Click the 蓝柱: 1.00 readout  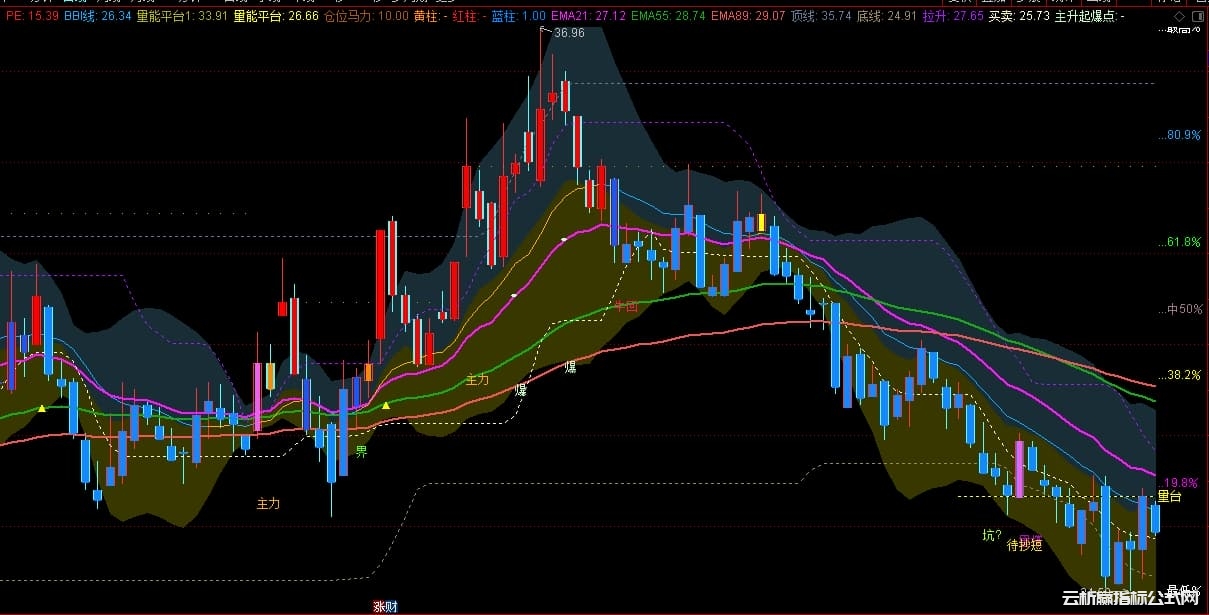coord(518,17)
